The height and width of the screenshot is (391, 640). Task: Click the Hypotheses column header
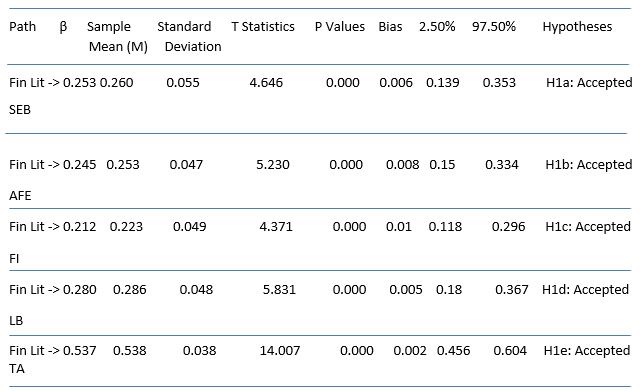(577, 27)
